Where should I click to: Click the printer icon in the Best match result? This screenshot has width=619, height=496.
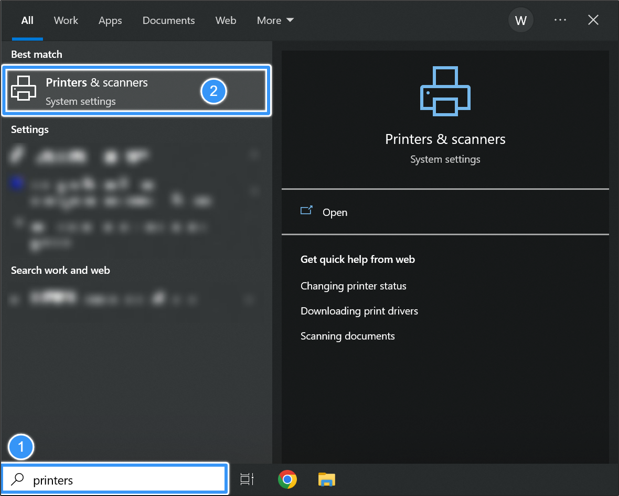point(24,91)
